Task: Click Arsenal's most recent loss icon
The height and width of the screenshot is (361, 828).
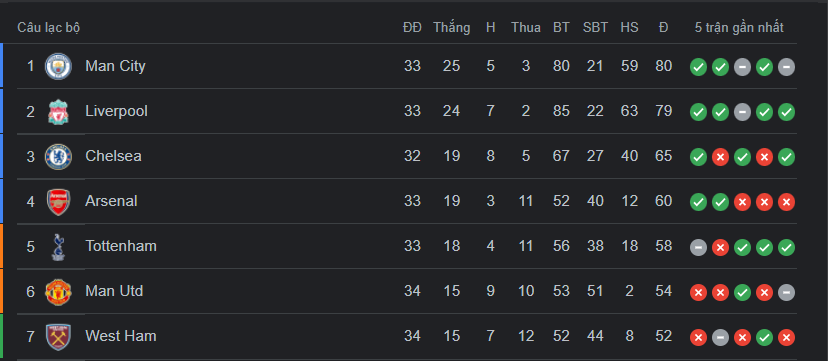Action: [786, 202]
